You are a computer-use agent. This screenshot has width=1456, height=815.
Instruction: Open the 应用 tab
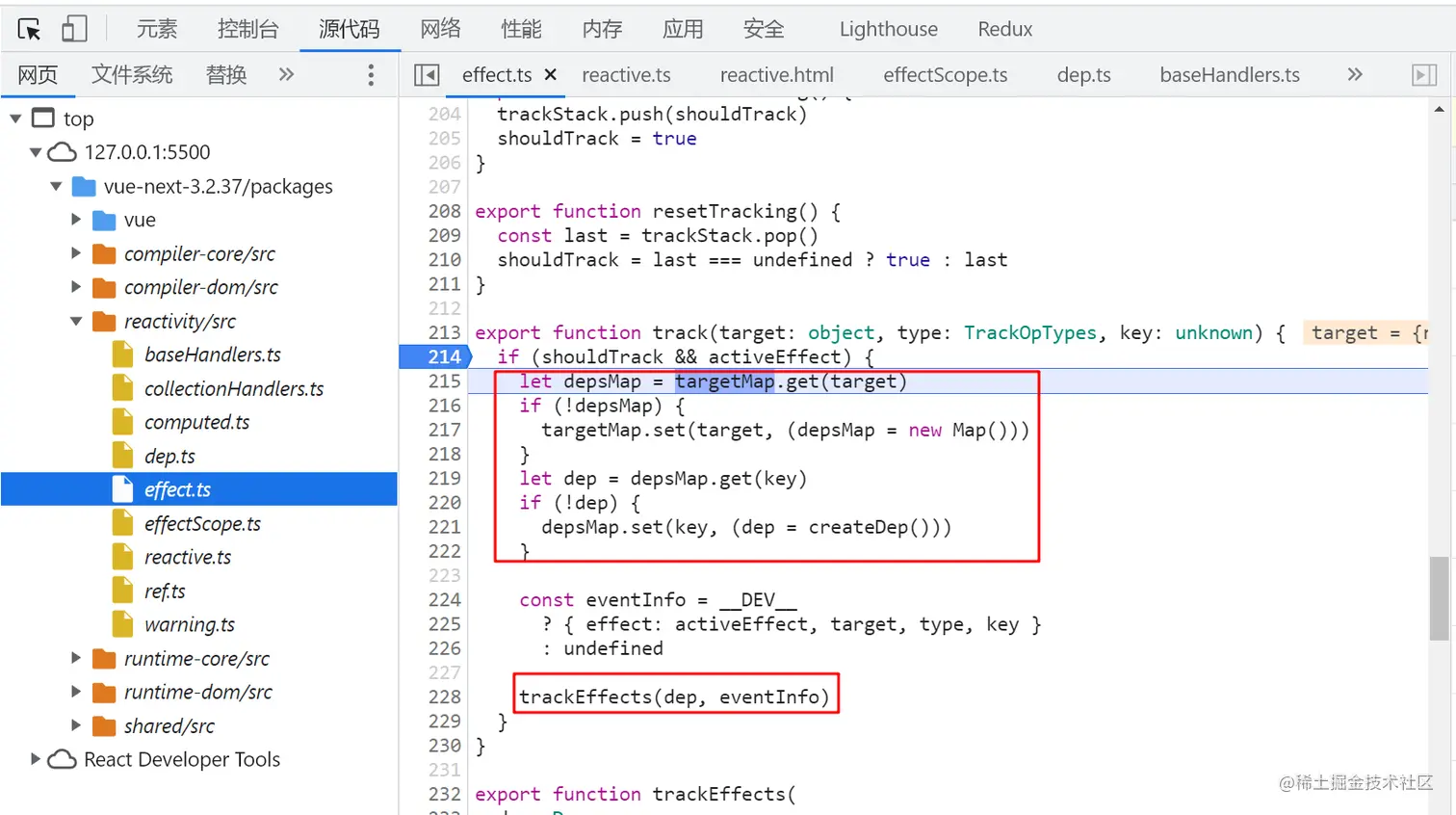click(x=683, y=29)
